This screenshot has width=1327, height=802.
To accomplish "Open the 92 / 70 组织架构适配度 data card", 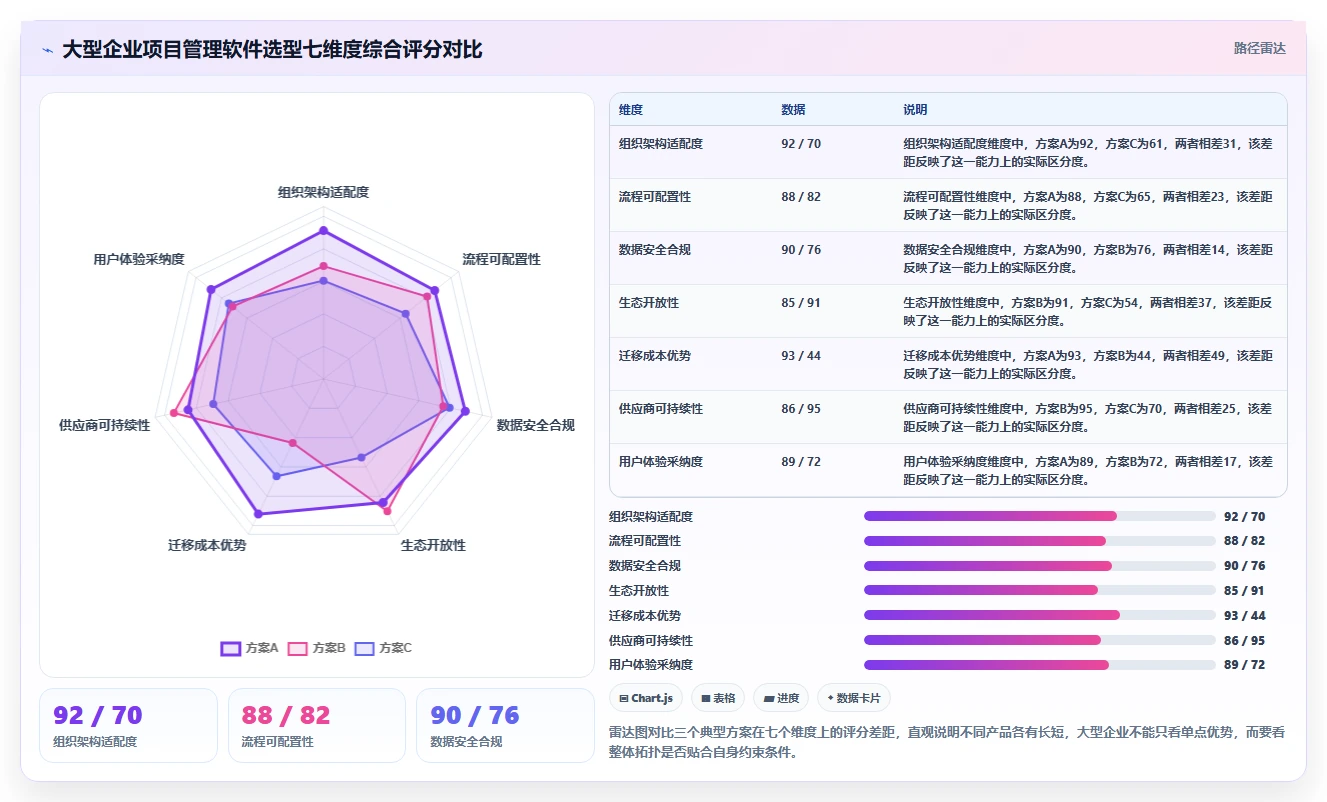I will click(x=128, y=725).
